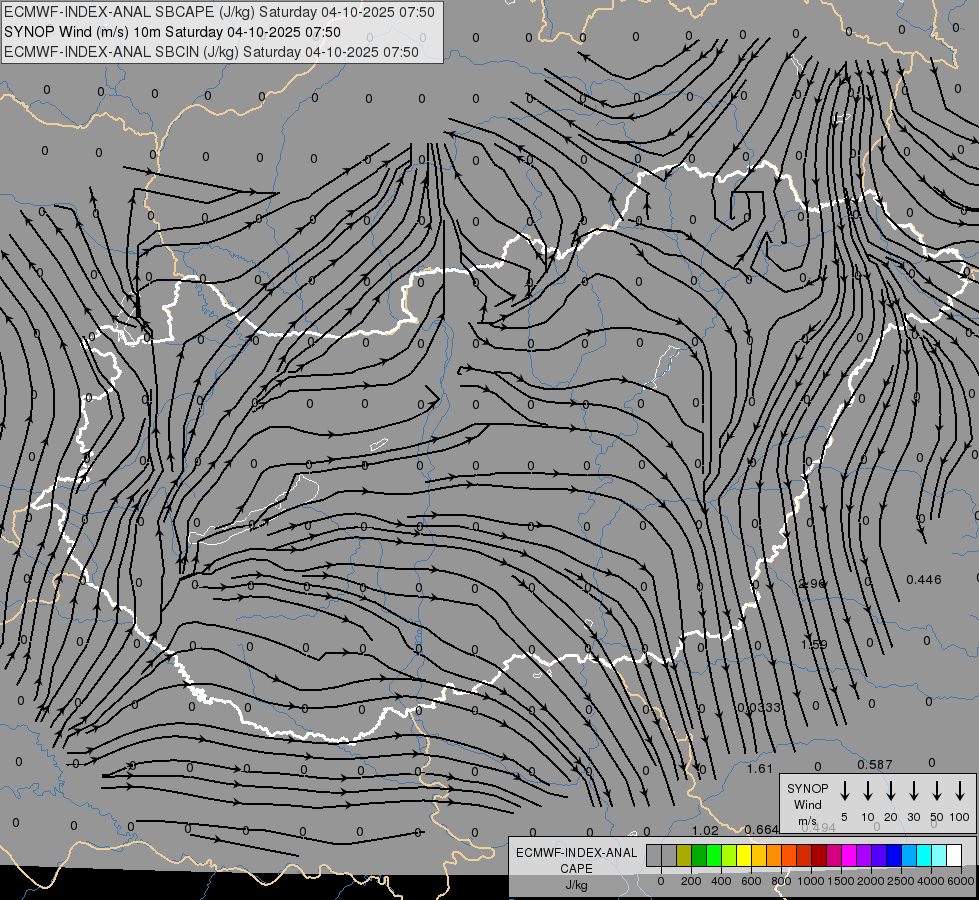Click the 1.02 value on the map

(x=706, y=830)
